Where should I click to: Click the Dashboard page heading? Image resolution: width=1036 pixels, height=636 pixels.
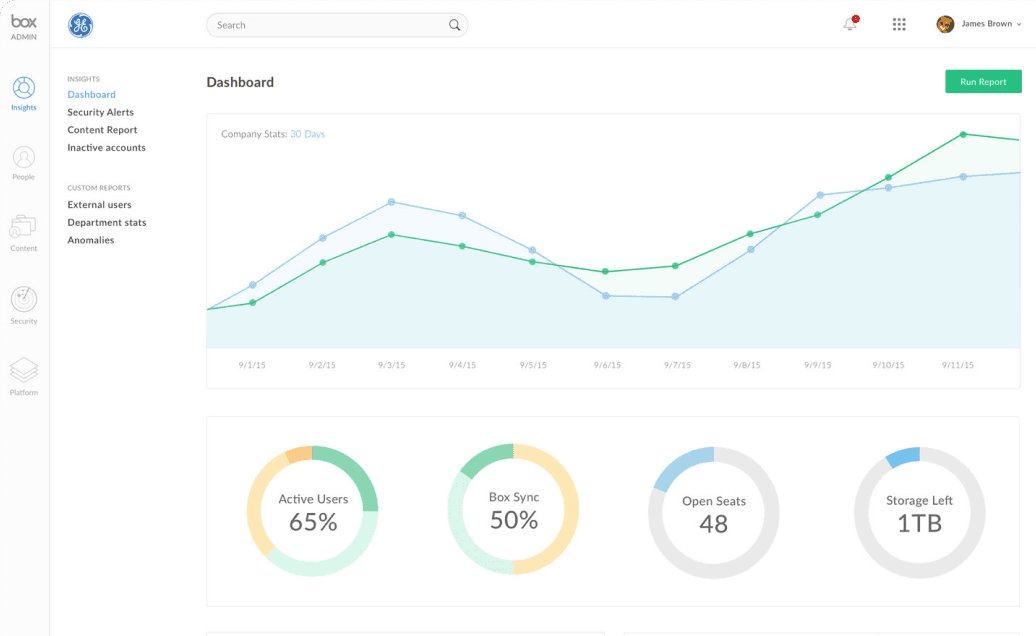point(240,83)
